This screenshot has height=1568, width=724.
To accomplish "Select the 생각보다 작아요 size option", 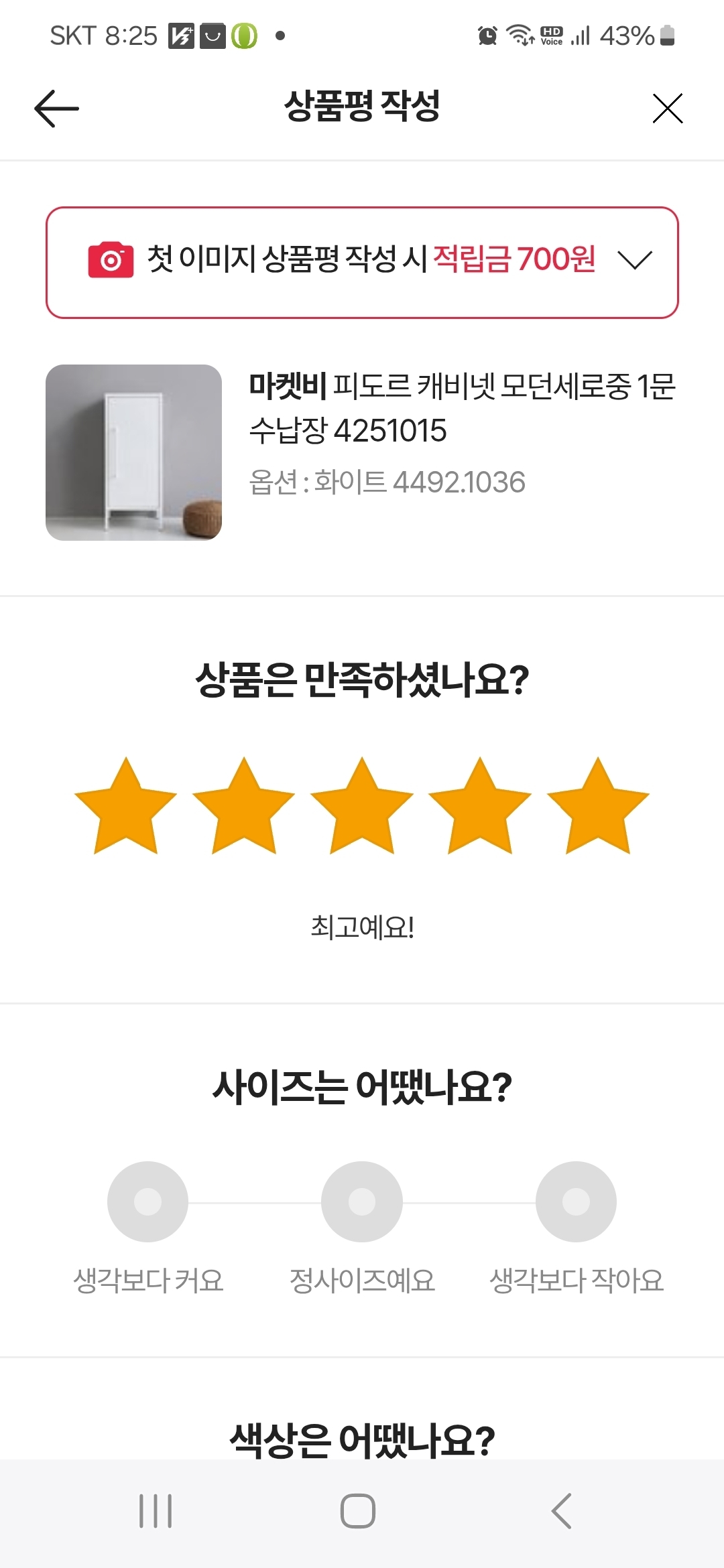I will (x=576, y=1201).
